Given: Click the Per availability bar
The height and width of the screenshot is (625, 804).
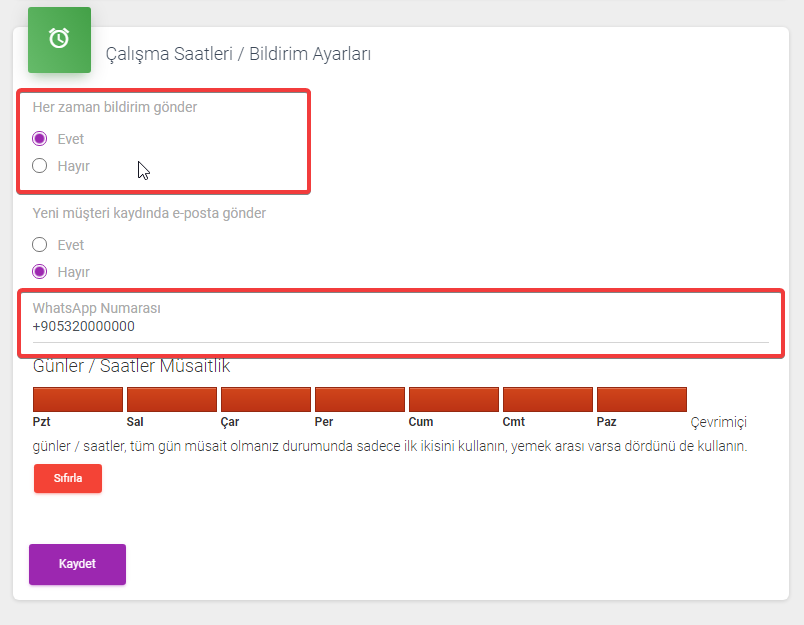Looking at the screenshot, I should (360, 399).
